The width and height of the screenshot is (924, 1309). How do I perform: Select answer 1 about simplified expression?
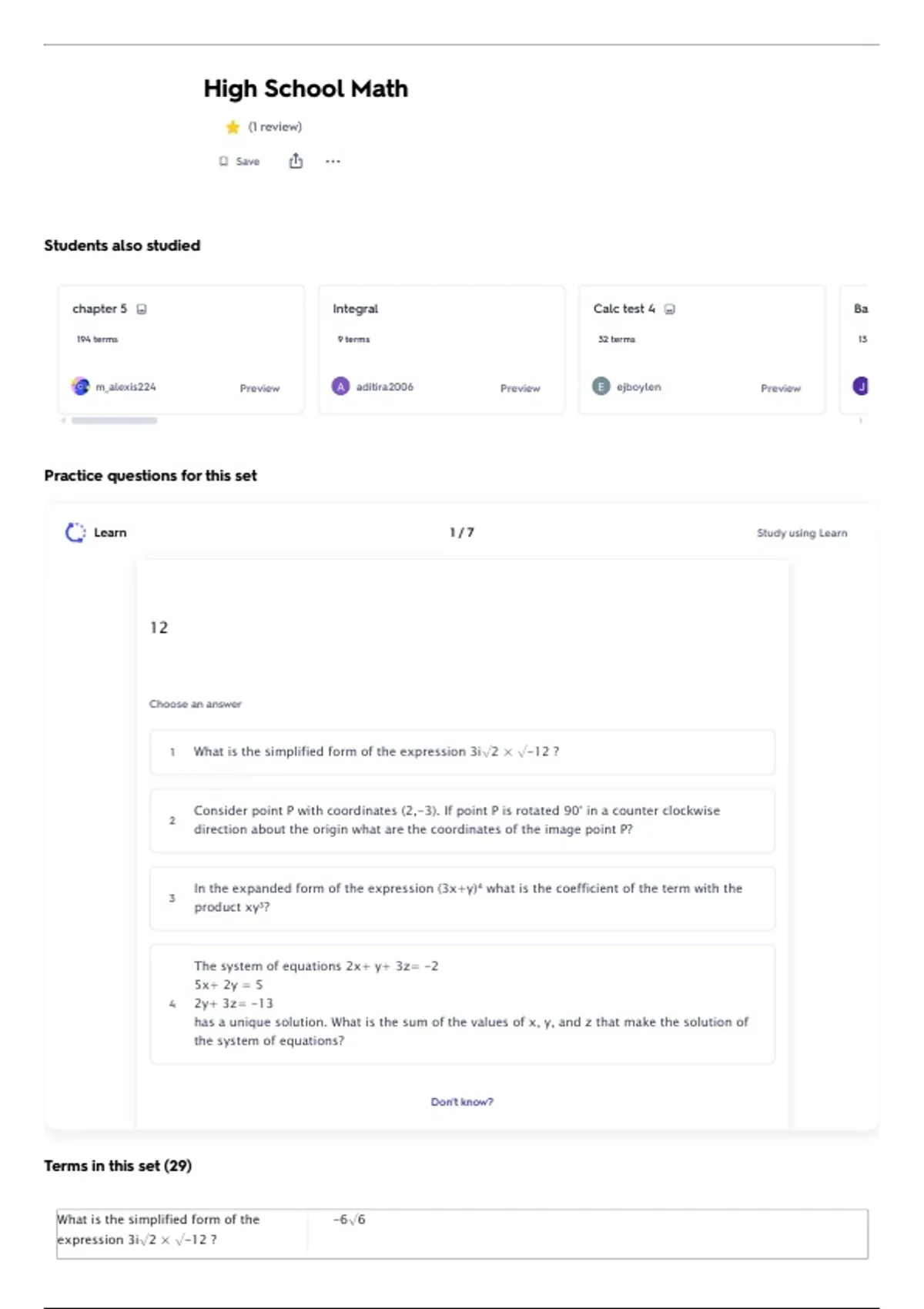[462, 752]
